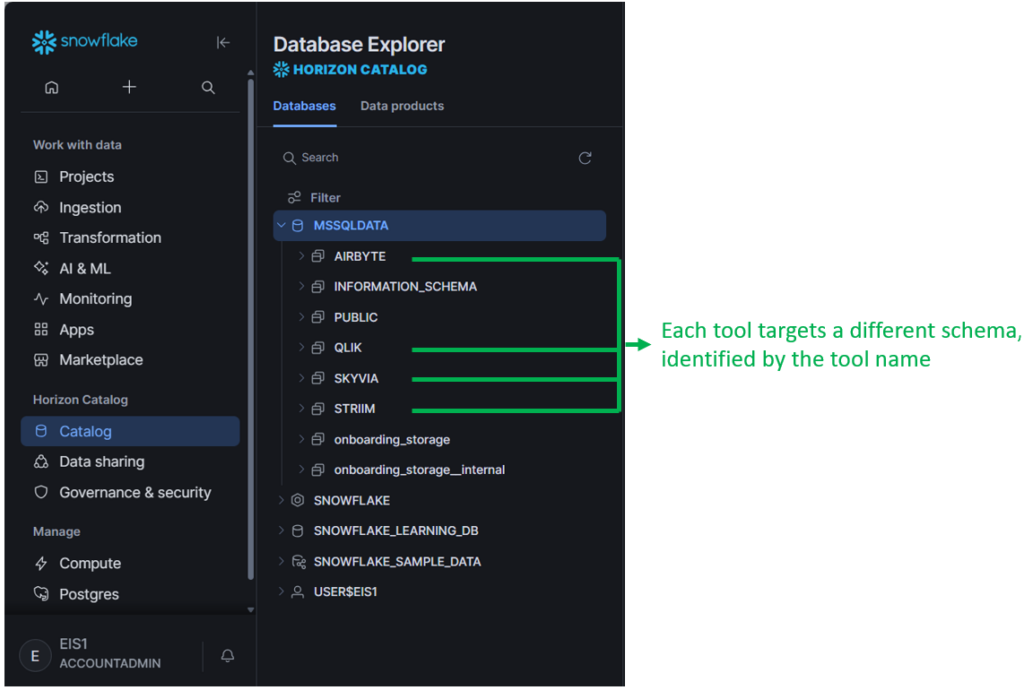Viewport: 1024px width, 690px height.
Task: Click the sidebar vertical scrollbar
Action: point(250,330)
